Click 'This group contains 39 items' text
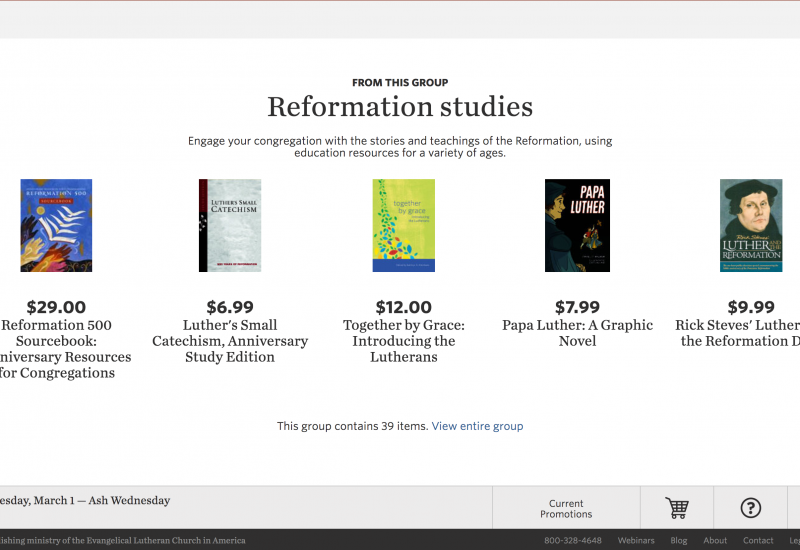 click(353, 426)
